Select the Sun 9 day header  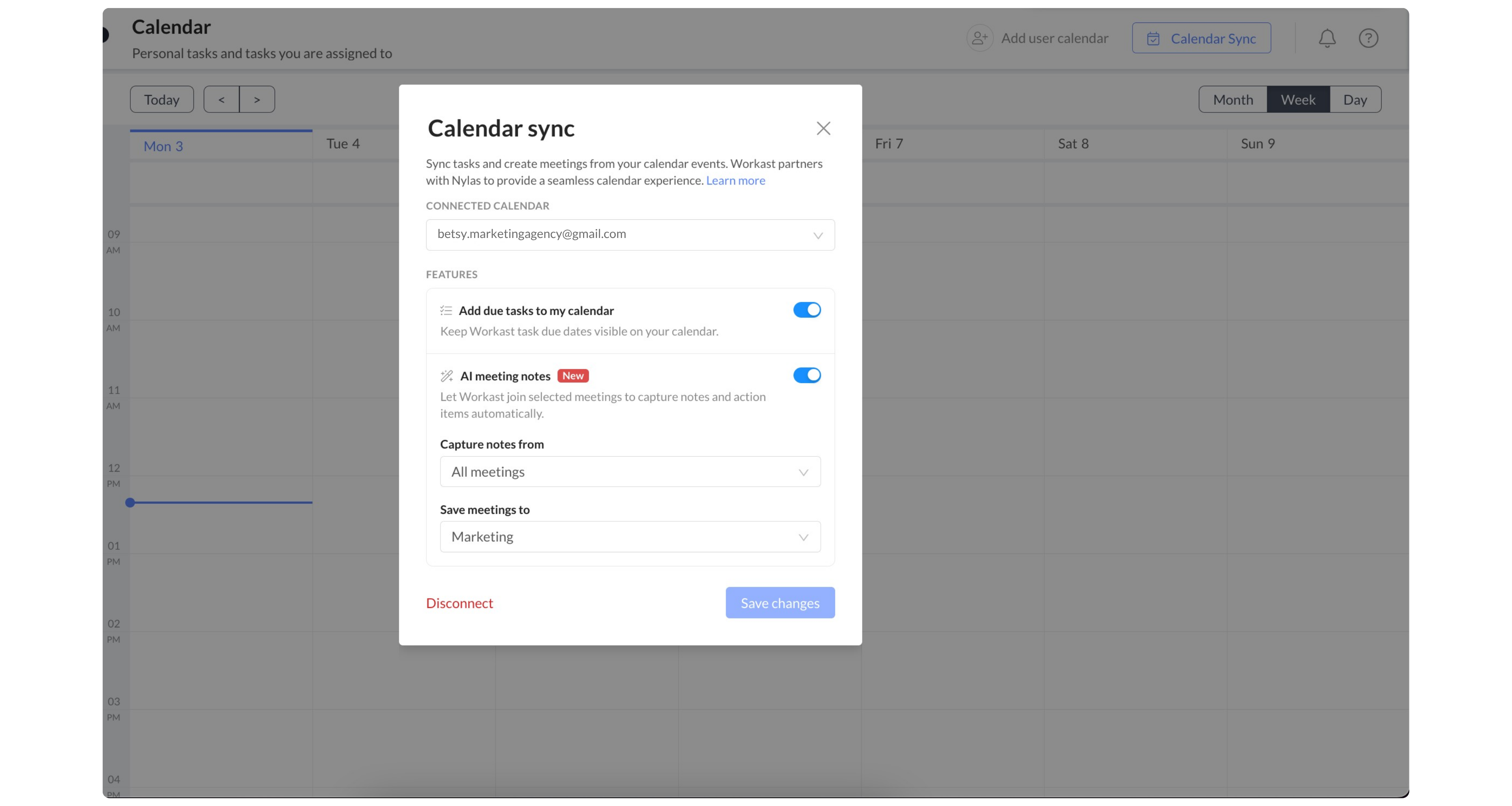[x=1257, y=144]
